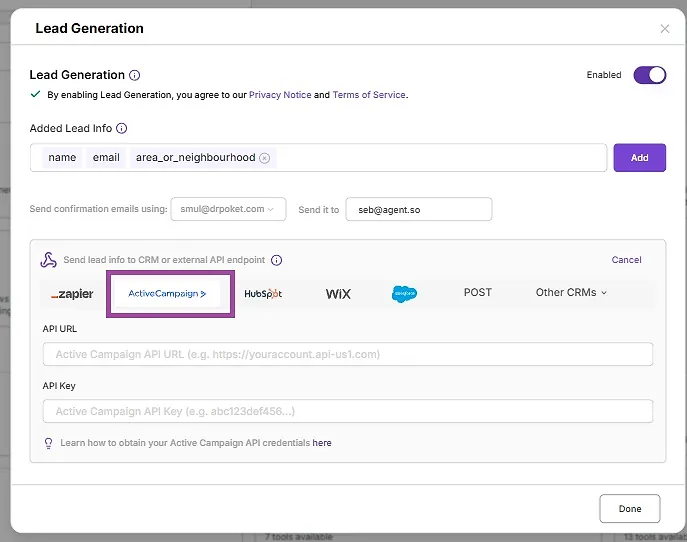The height and width of the screenshot is (542, 687).
Task: Close the Lead Generation dialog
Action: pyautogui.click(x=664, y=29)
